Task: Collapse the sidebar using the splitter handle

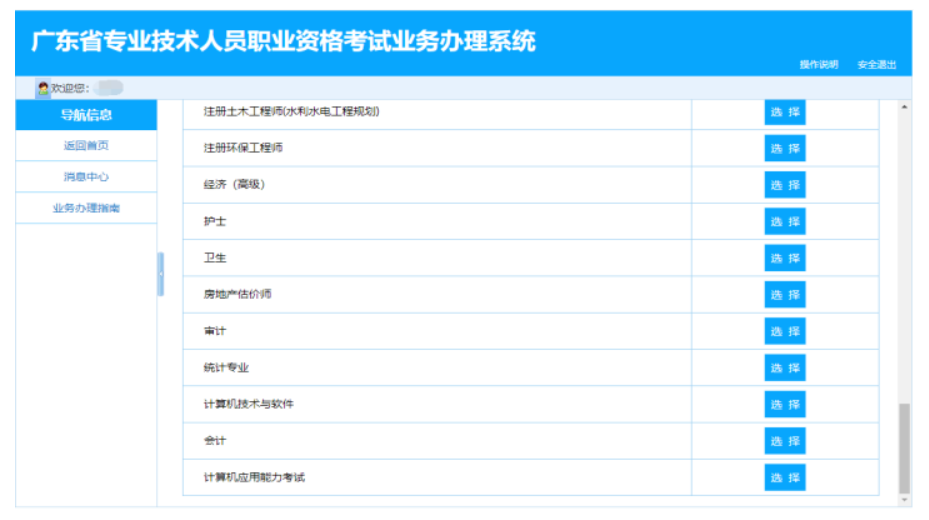Action: tap(160, 274)
